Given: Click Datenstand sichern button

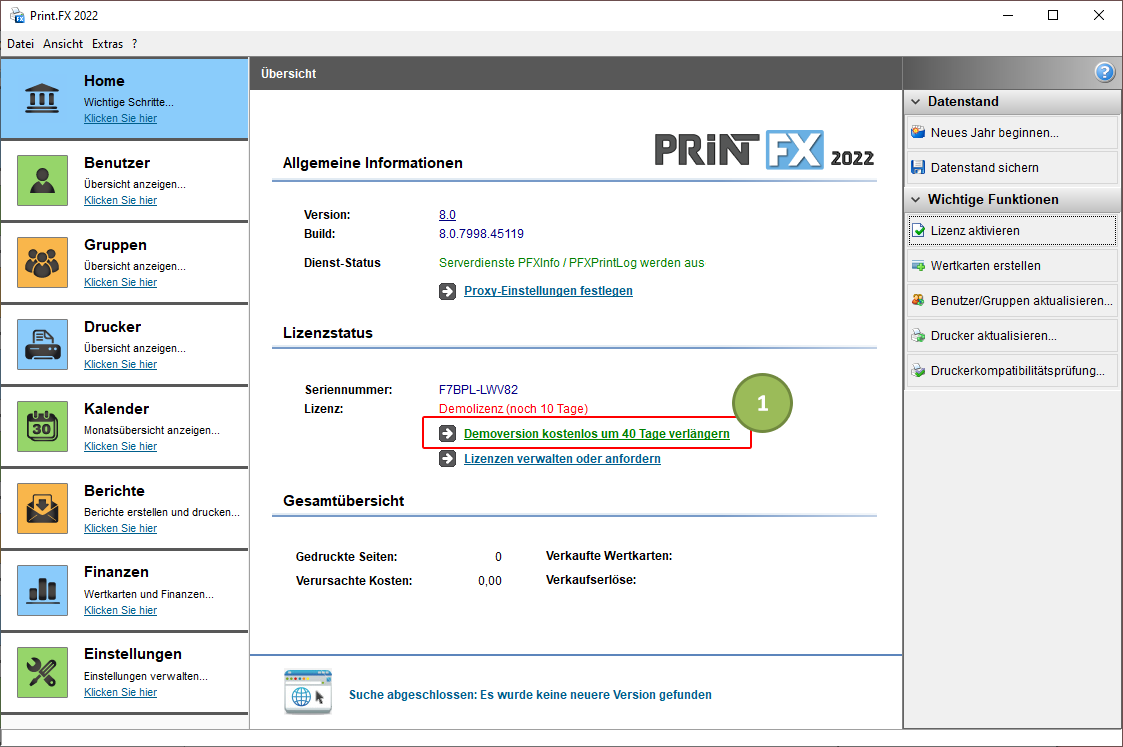Looking at the screenshot, I should pyautogui.click(x=1012, y=168).
